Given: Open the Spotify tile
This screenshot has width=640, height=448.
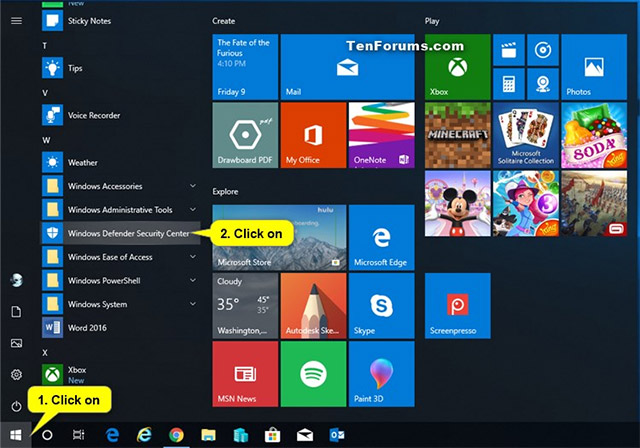Looking at the screenshot, I should [313, 374].
